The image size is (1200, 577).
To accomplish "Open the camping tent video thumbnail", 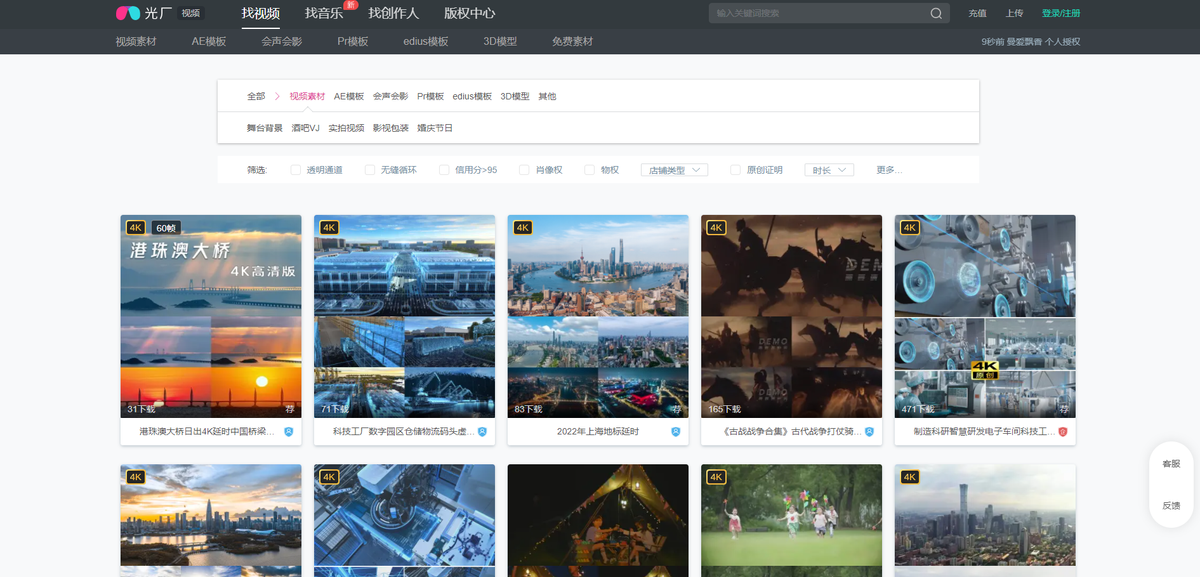I will click(x=598, y=520).
